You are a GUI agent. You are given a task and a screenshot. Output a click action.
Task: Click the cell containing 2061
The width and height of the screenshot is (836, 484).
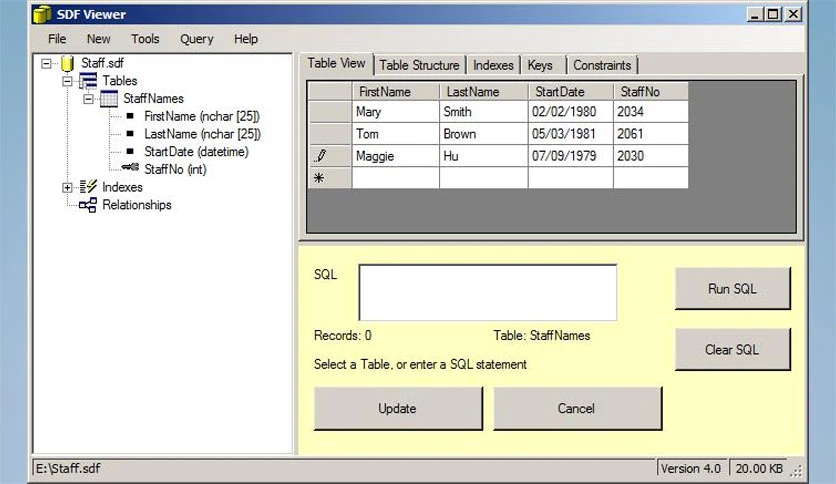click(651, 134)
